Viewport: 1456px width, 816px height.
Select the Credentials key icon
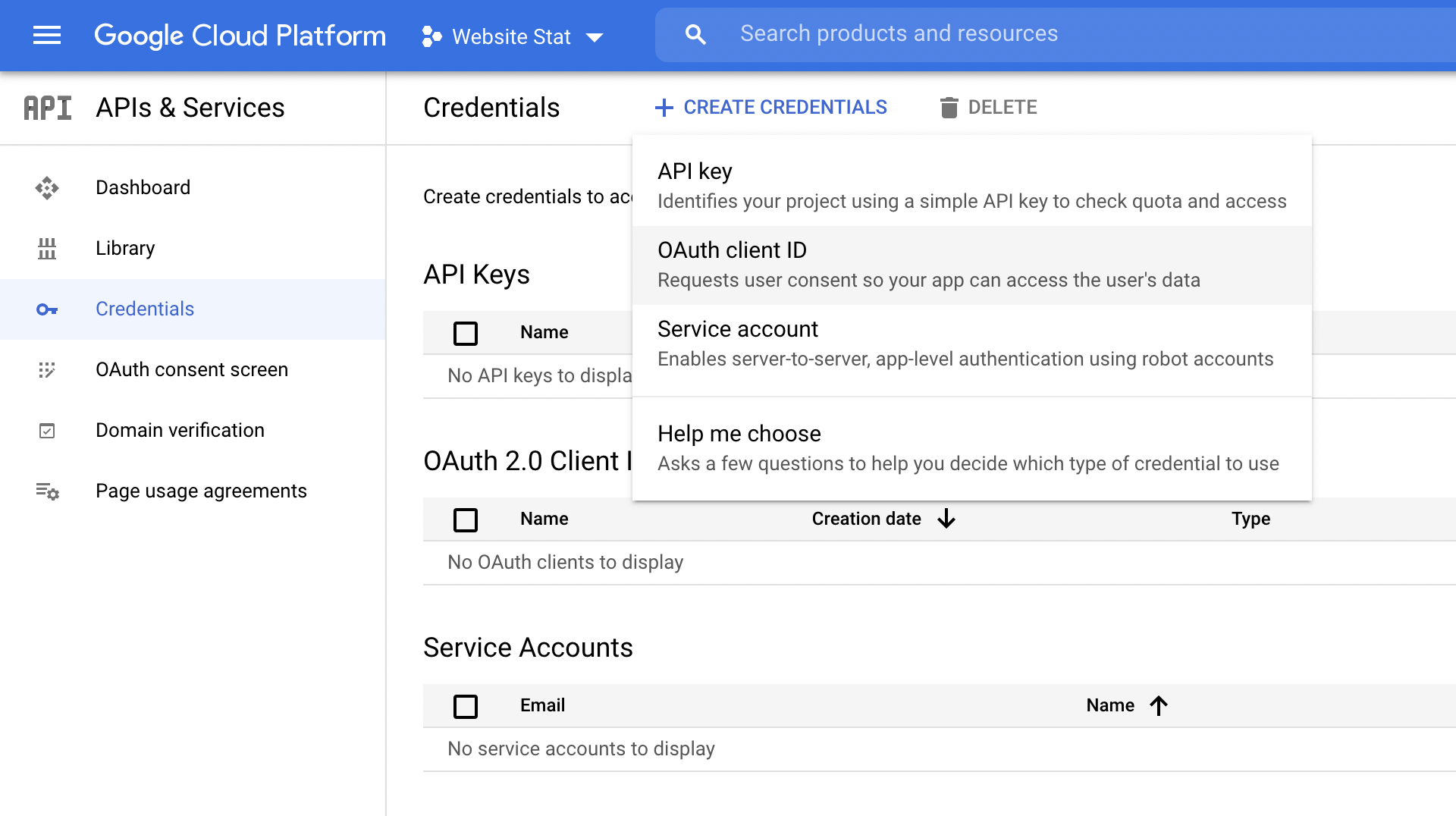[47, 309]
